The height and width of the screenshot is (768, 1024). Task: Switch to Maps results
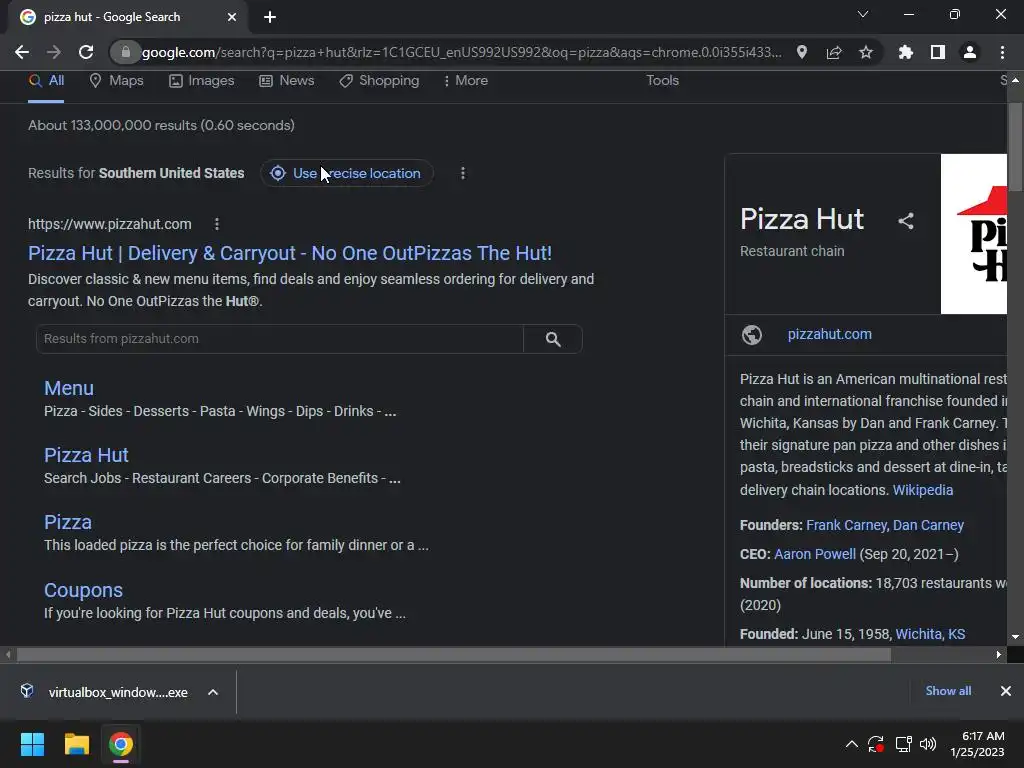click(116, 80)
